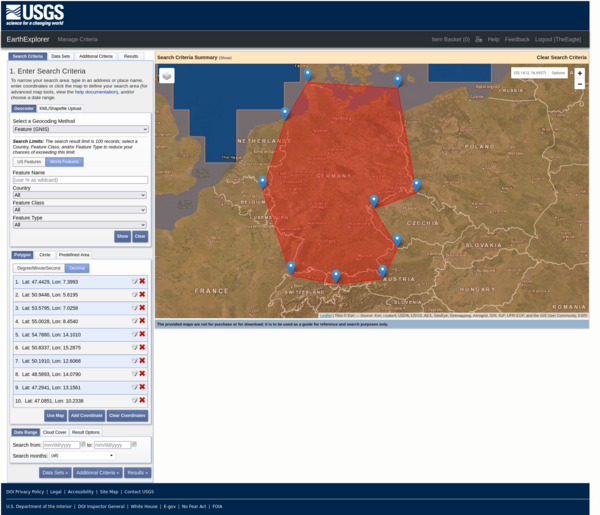Screen dimensions: 600x515
Task: Click the Feature Name input field
Action: (80, 180)
